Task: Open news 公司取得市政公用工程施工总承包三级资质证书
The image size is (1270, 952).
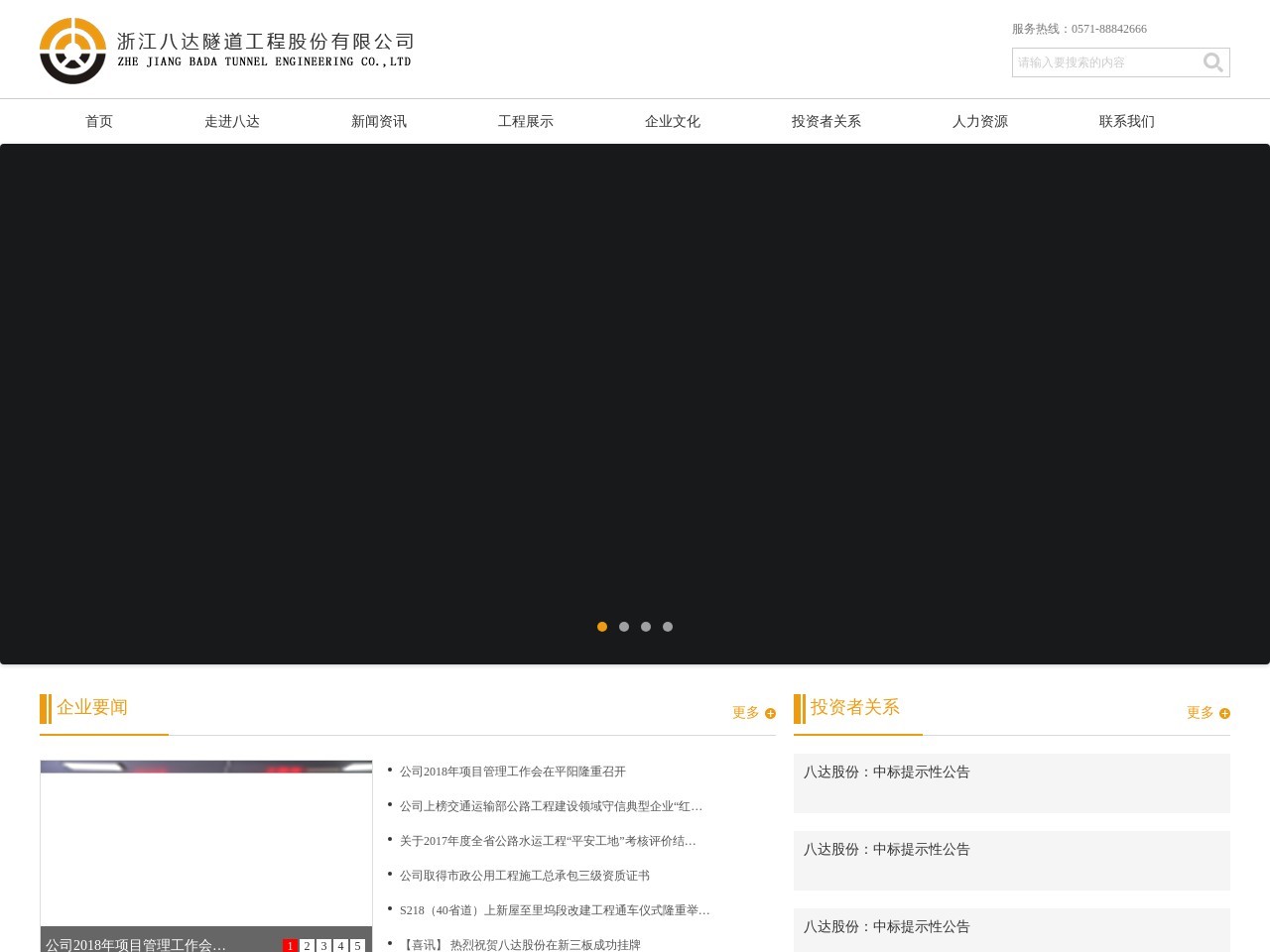Action: click(x=525, y=876)
